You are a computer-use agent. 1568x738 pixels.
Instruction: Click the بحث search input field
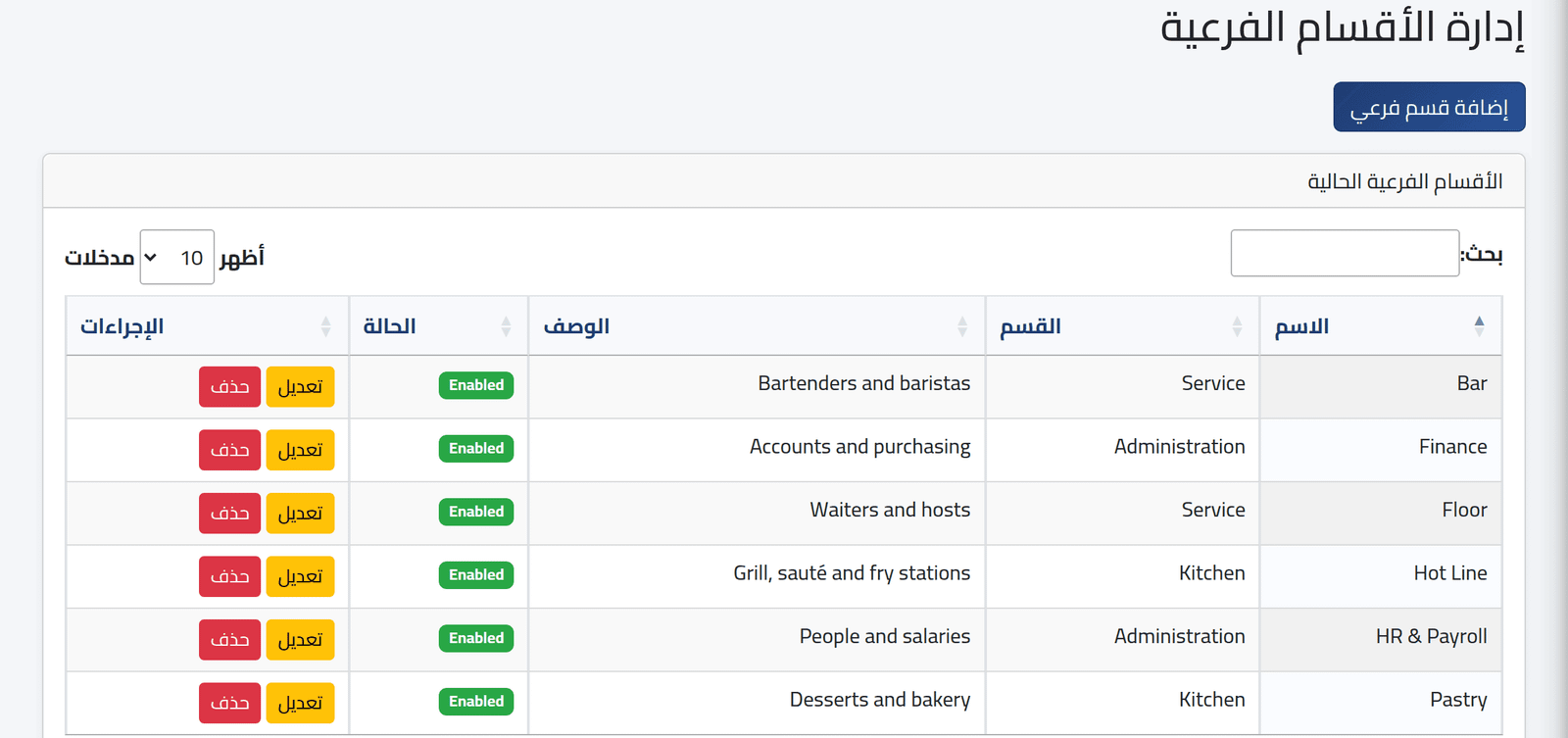1345,254
